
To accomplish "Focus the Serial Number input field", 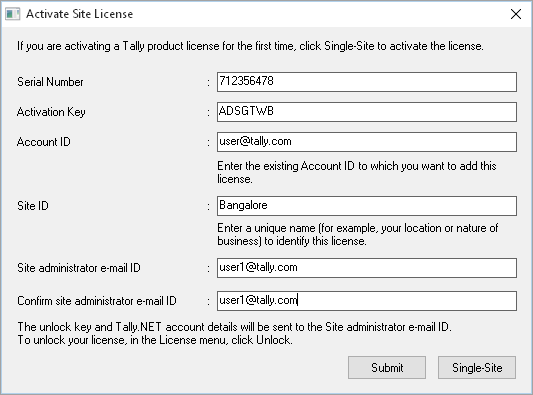I will 367,82.
